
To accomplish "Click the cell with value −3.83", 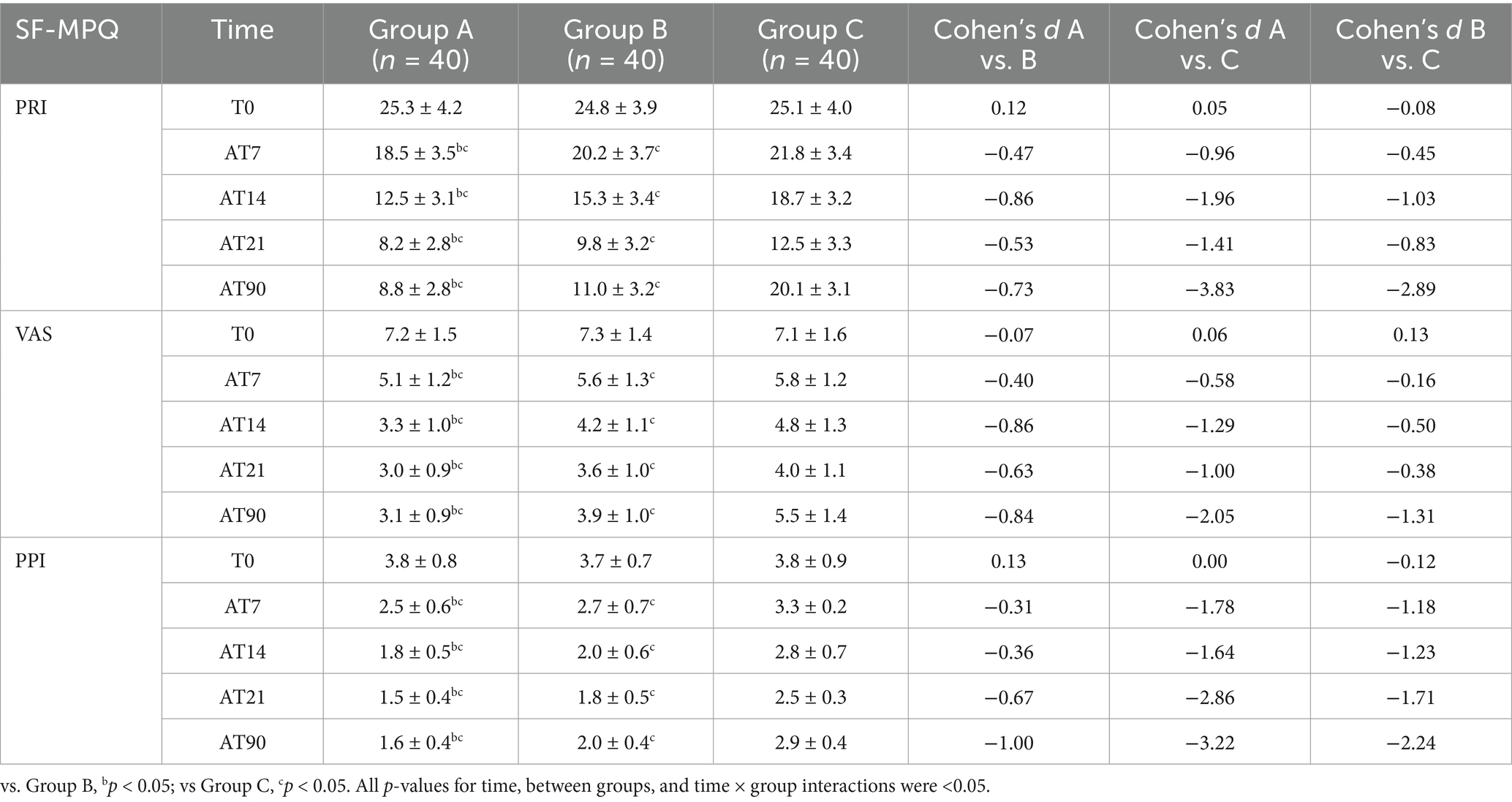I will pos(1209,289).
